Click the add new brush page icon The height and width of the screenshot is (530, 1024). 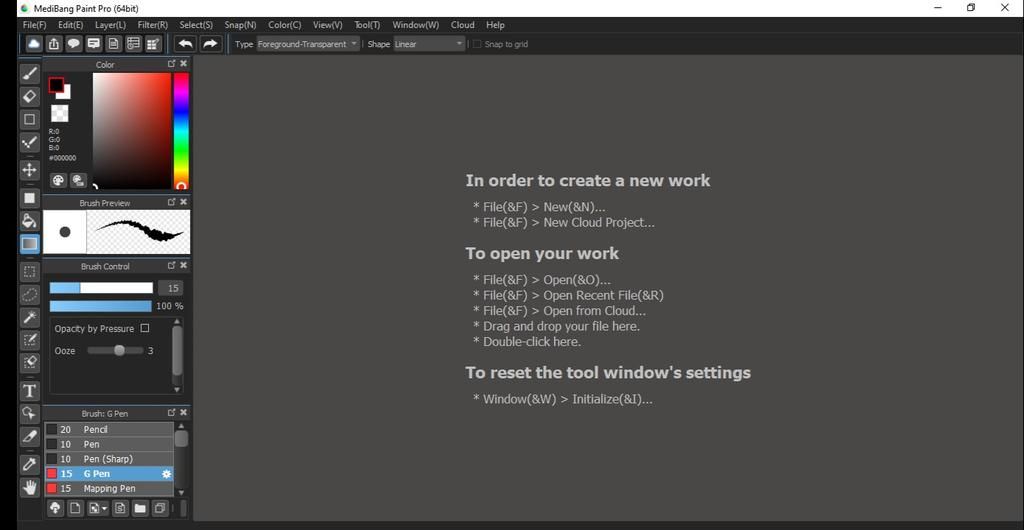click(75, 508)
